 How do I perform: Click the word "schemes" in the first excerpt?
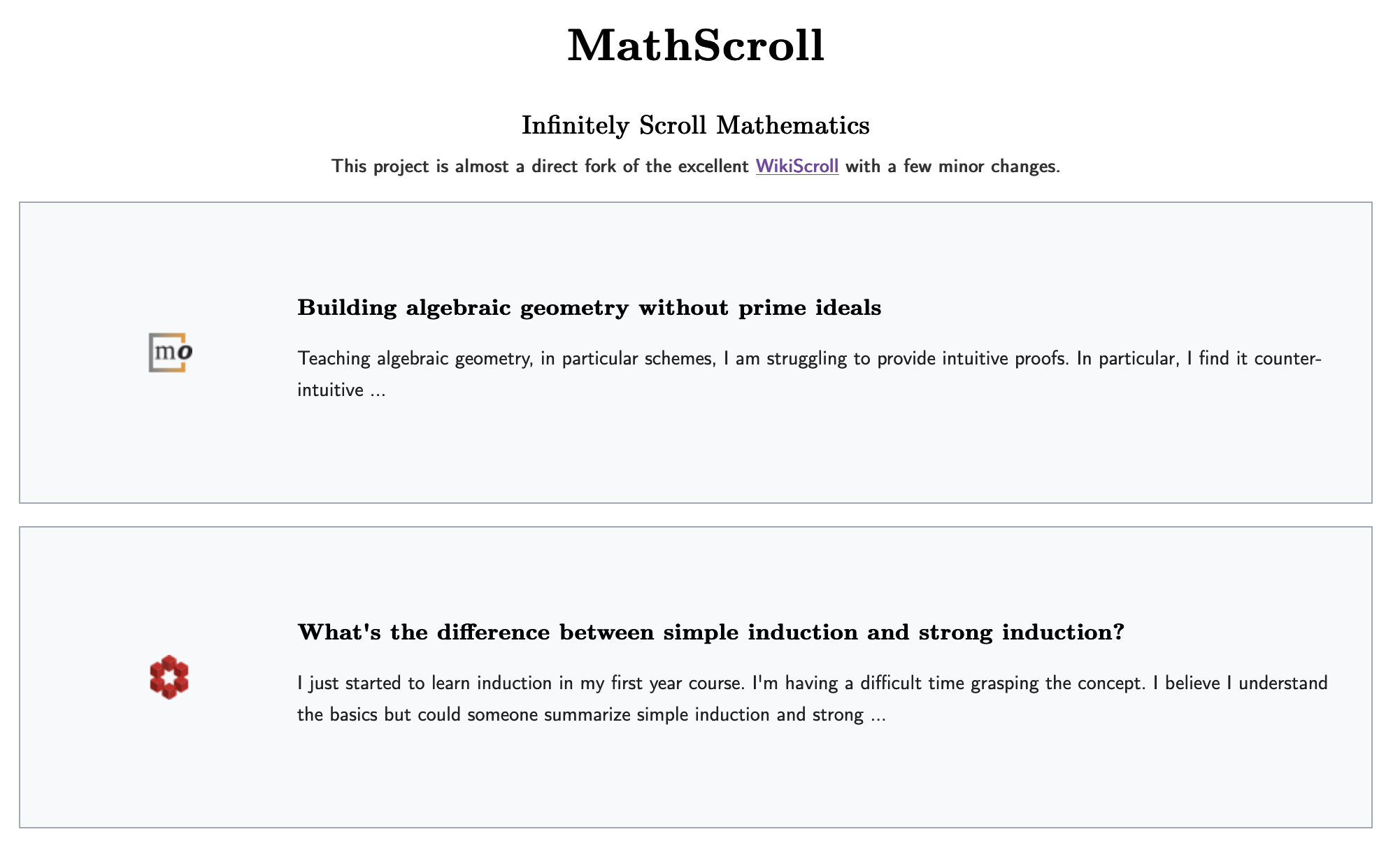click(x=676, y=359)
